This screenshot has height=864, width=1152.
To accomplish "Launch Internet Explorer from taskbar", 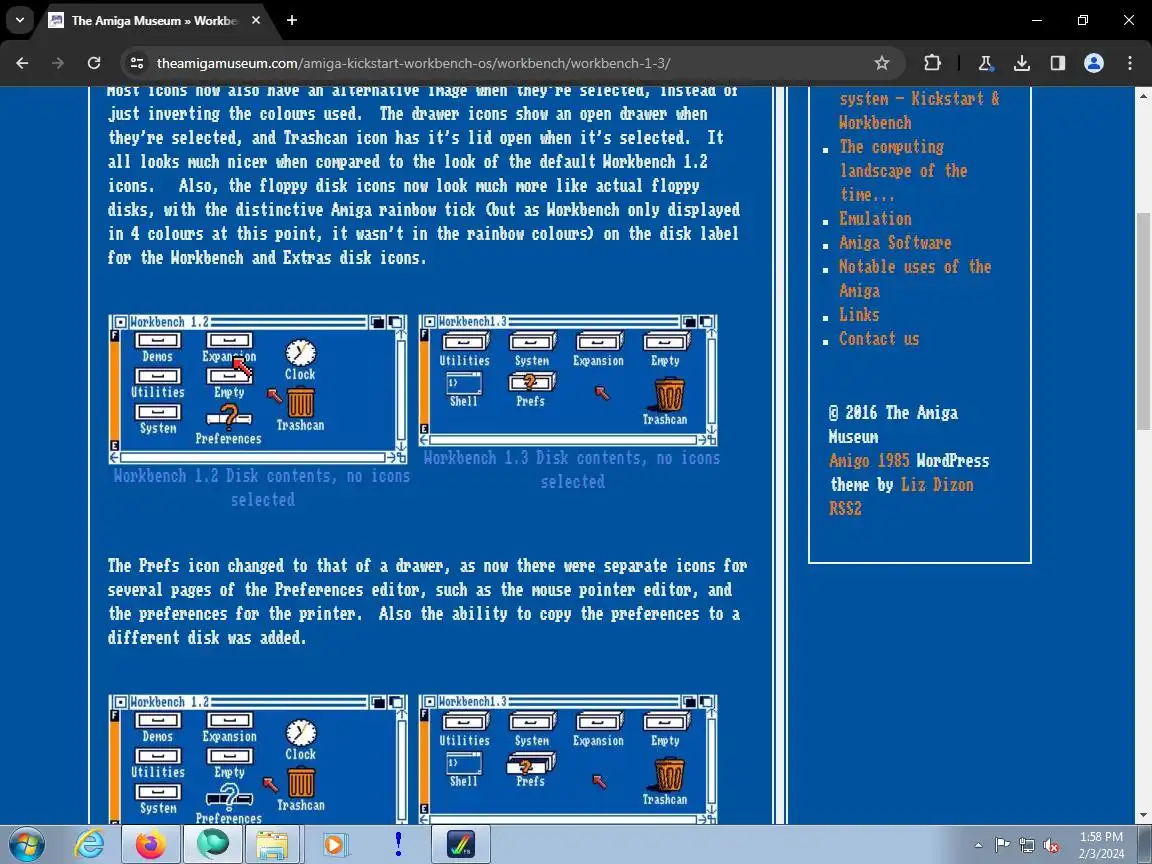I will click(x=89, y=844).
